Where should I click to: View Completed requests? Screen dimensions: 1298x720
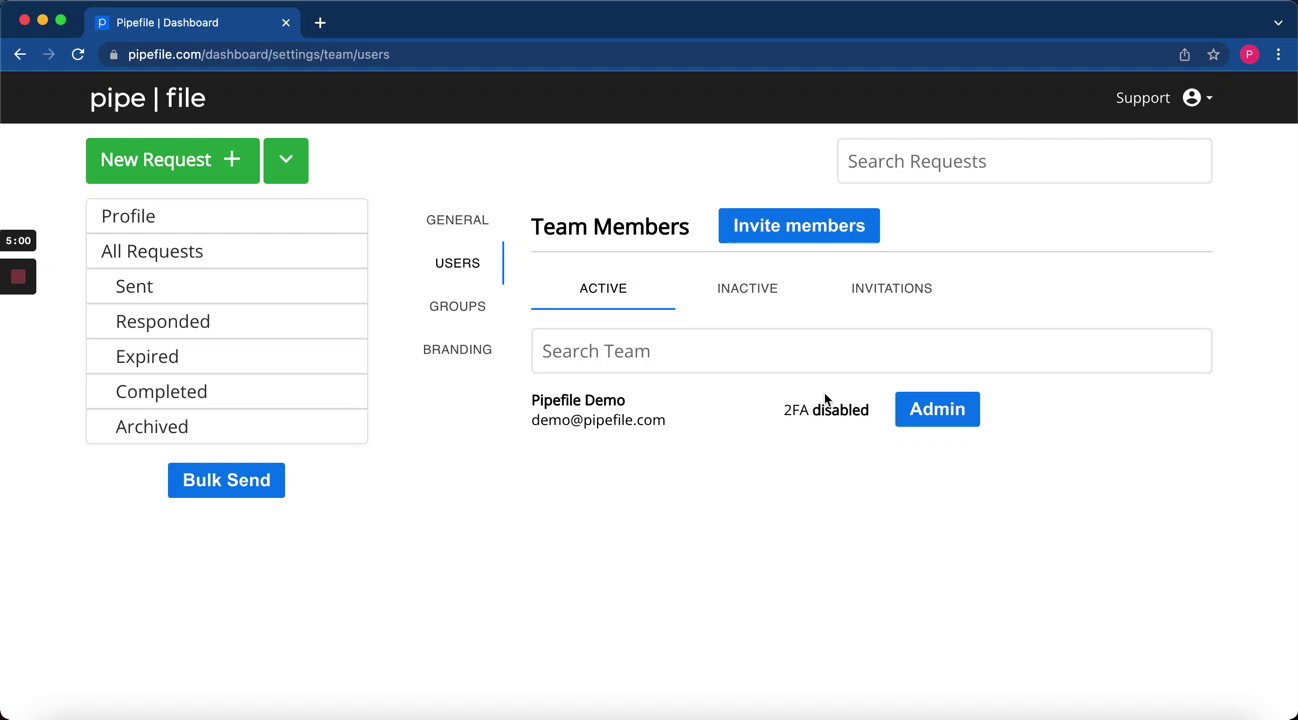click(x=227, y=391)
